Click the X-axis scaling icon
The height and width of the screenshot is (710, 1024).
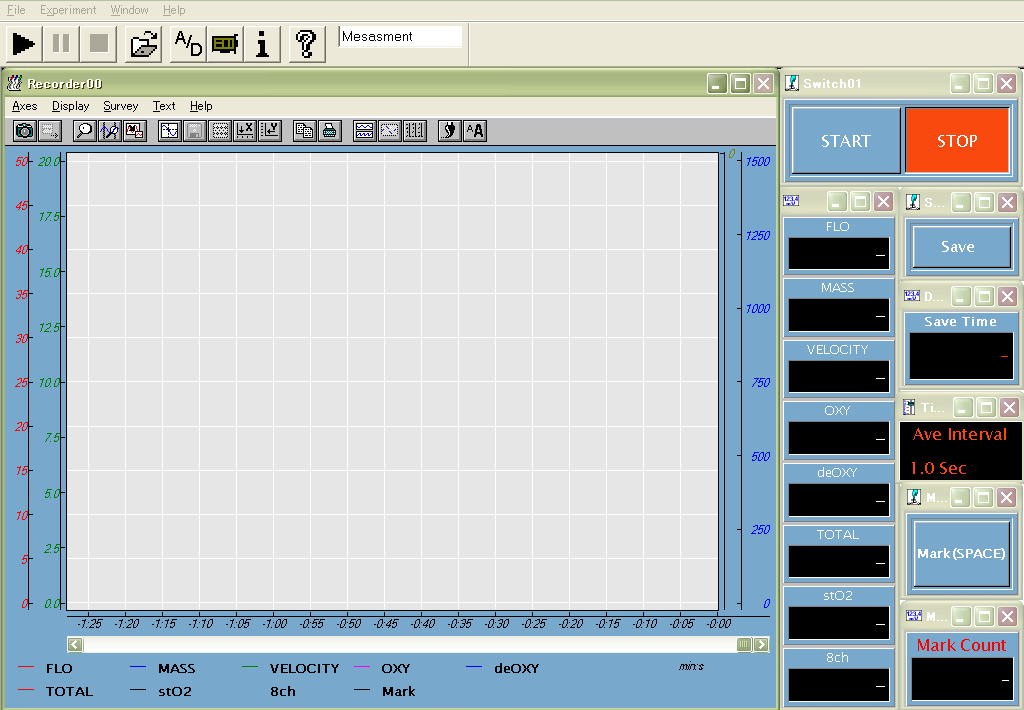[245, 131]
